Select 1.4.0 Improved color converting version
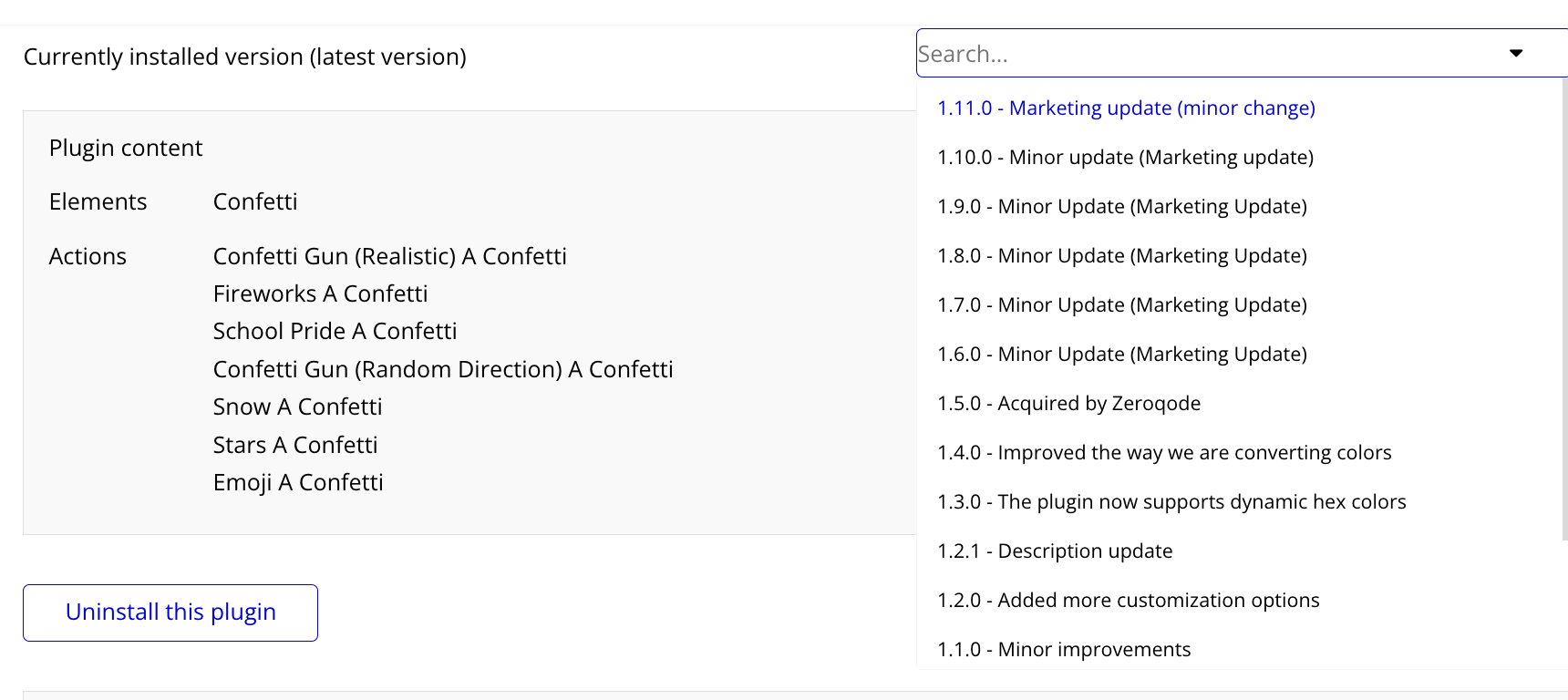The width and height of the screenshot is (1568, 700). coord(1164,453)
